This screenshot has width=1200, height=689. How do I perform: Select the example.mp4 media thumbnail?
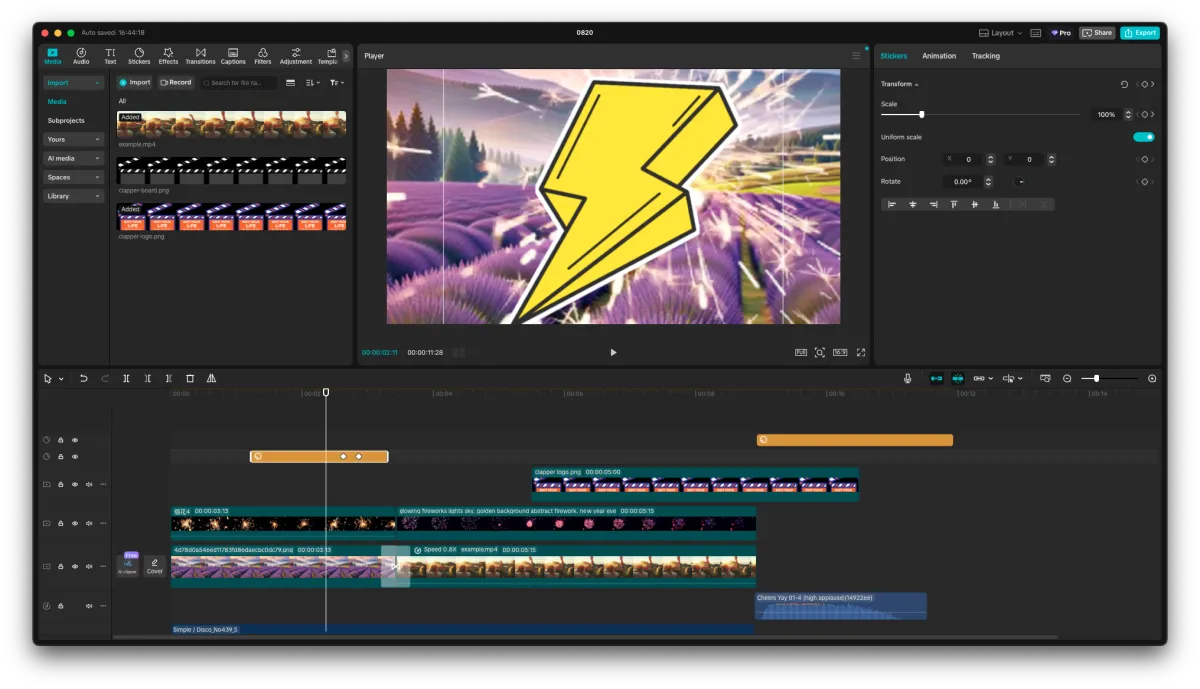tap(231, 124)
